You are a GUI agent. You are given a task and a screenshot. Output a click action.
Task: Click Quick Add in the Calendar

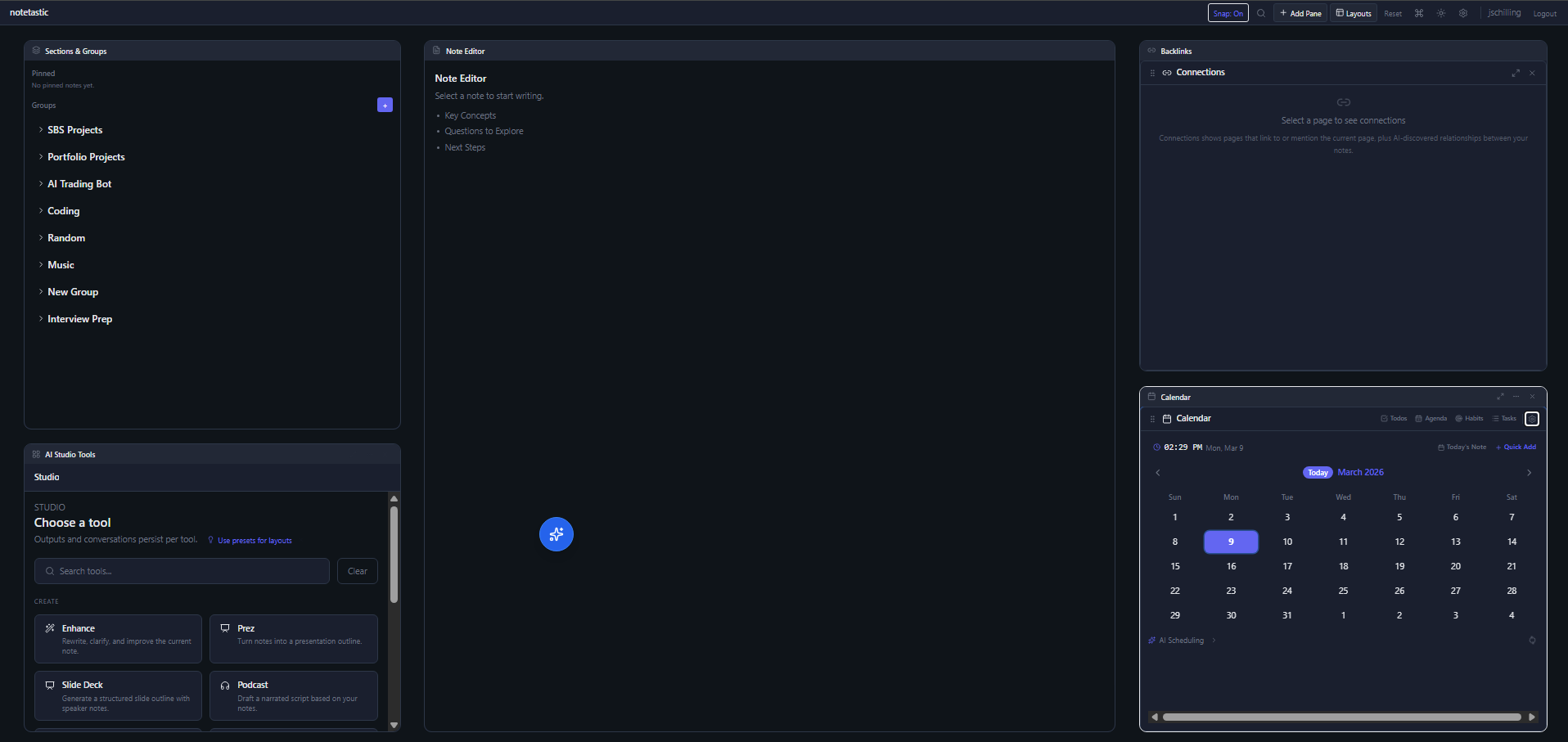click(1516, 447)
